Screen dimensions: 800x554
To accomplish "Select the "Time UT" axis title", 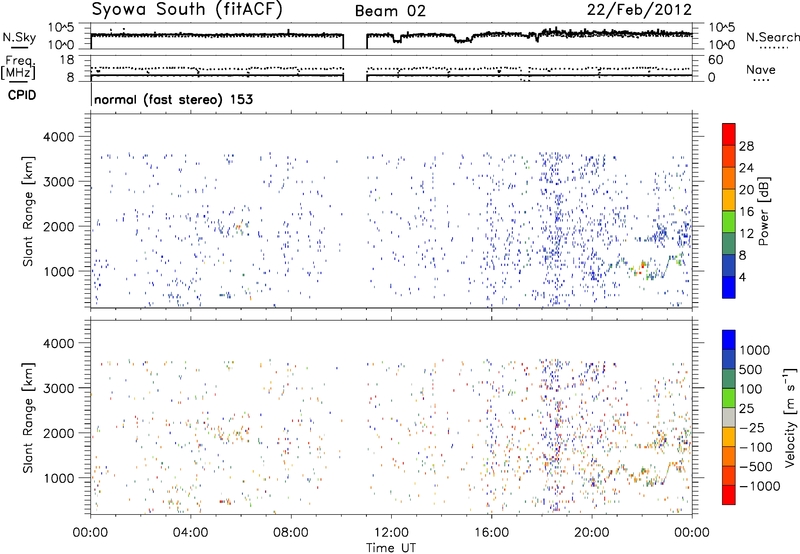I will pos(391,548).
